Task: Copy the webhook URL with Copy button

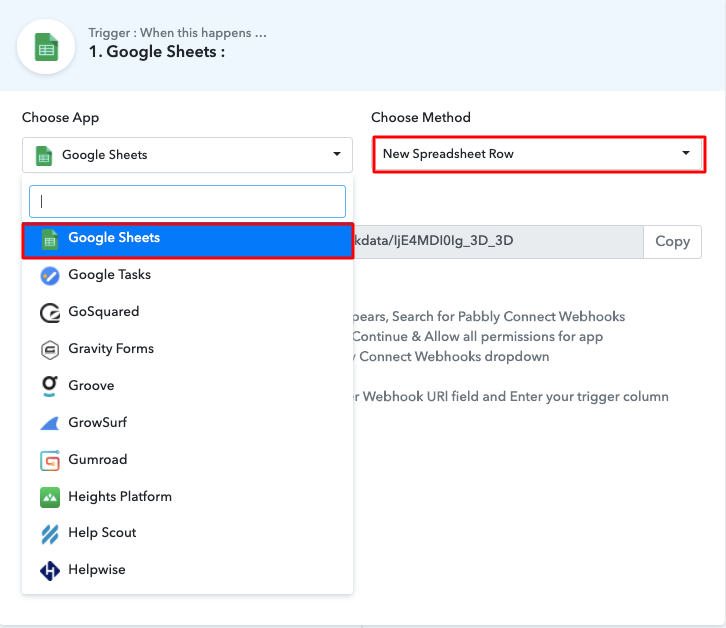Action: point(672,242)
